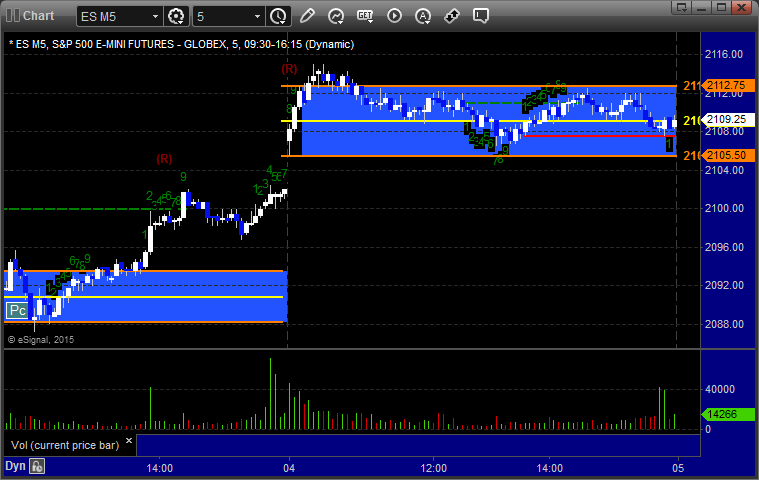Viewport: 759px width, 480px height.
Task: Open the GET tools menu
Action: tap(364, 16)
